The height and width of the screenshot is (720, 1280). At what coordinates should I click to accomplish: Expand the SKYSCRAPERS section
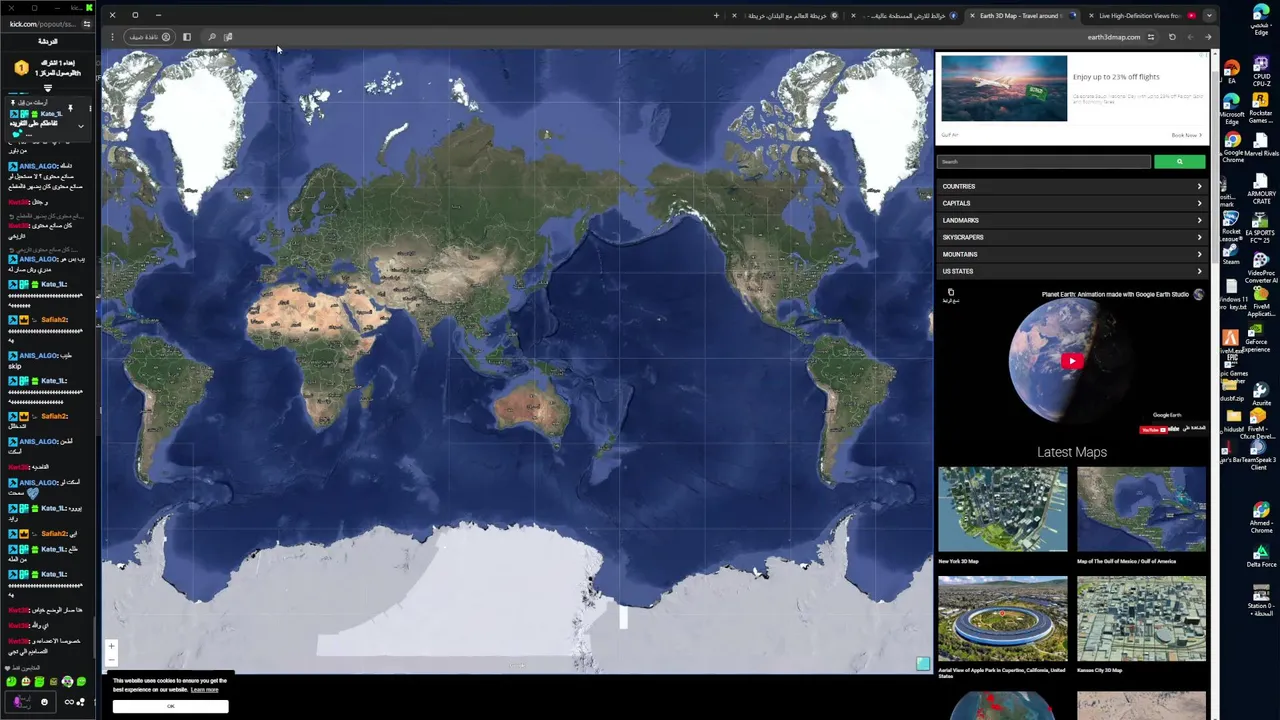click(x=1072, y=237)
